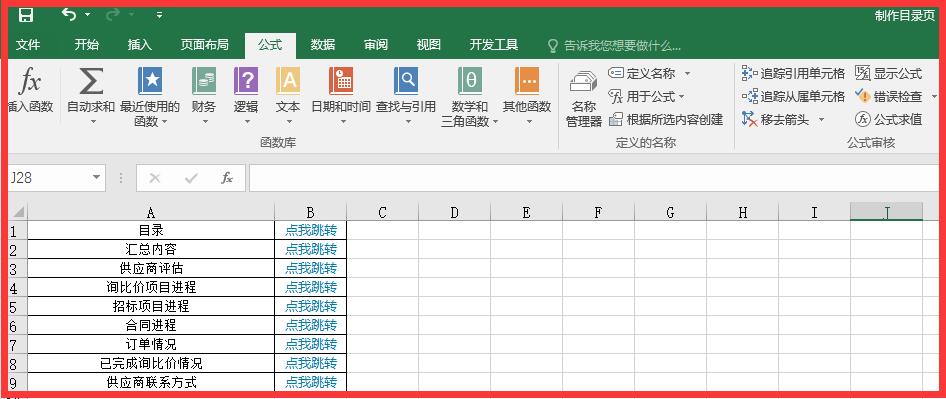
Task: Click the 移去箭头 button
Action: pyautogui.click(x=776, y=120)
